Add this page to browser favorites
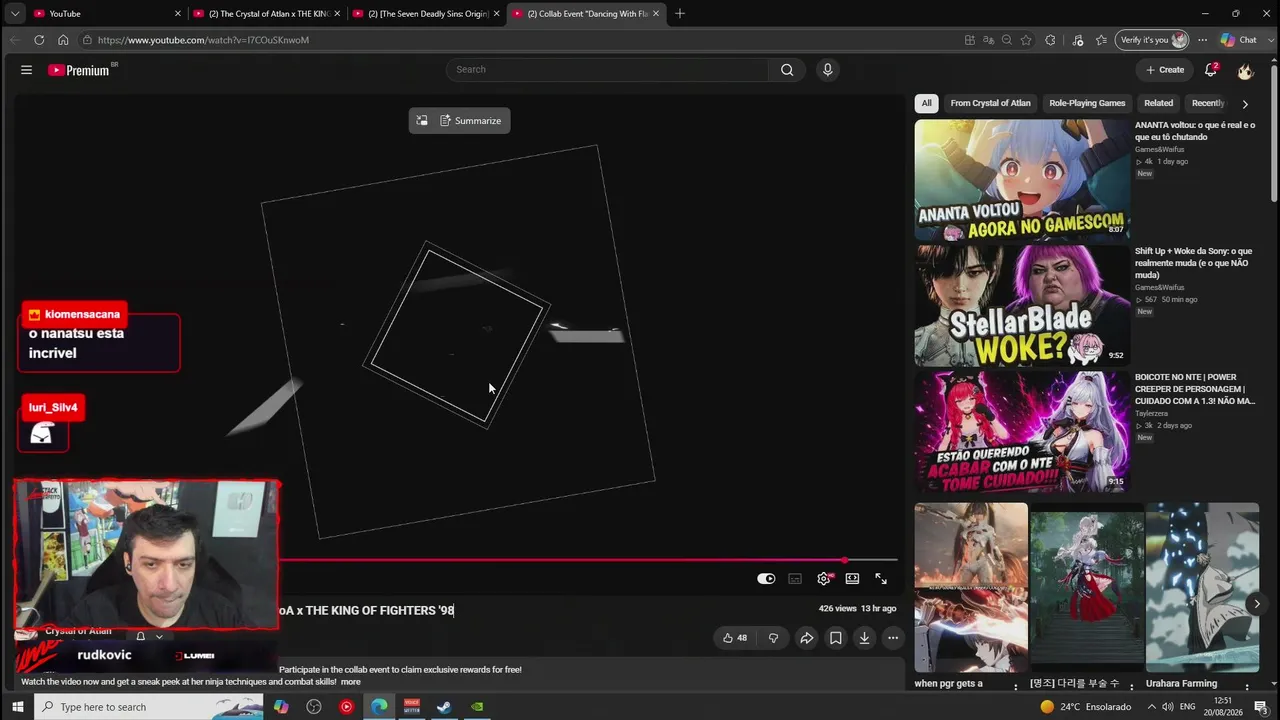The height and width of the screenshot is (720, 1280). (x=1026, y=40)
